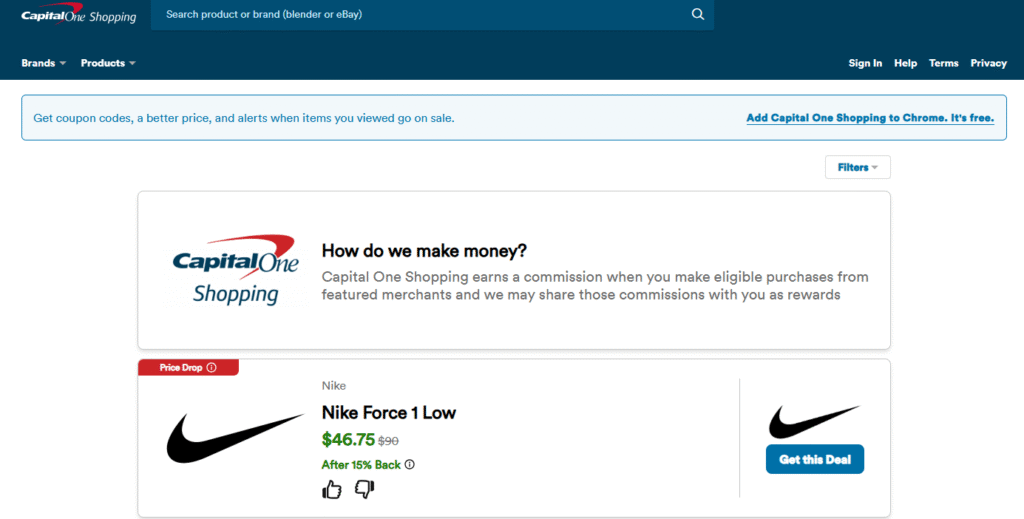
Task: Click the thumbs down icon for Nike Force 1 Low
Action: click(364, 490)
